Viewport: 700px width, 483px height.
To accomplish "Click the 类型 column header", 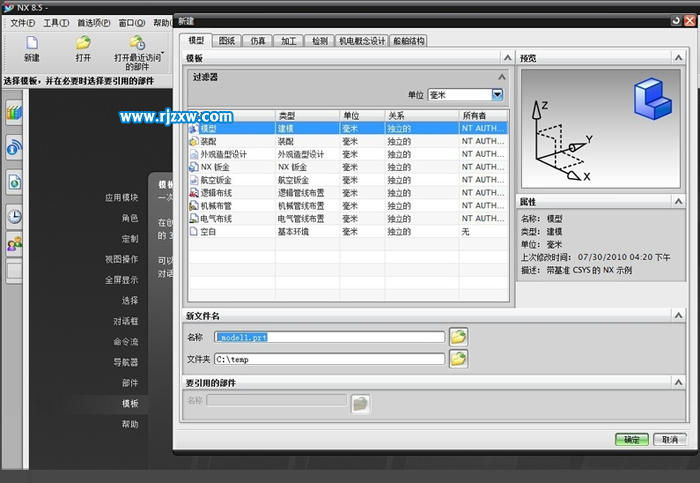I will (307, 116).
